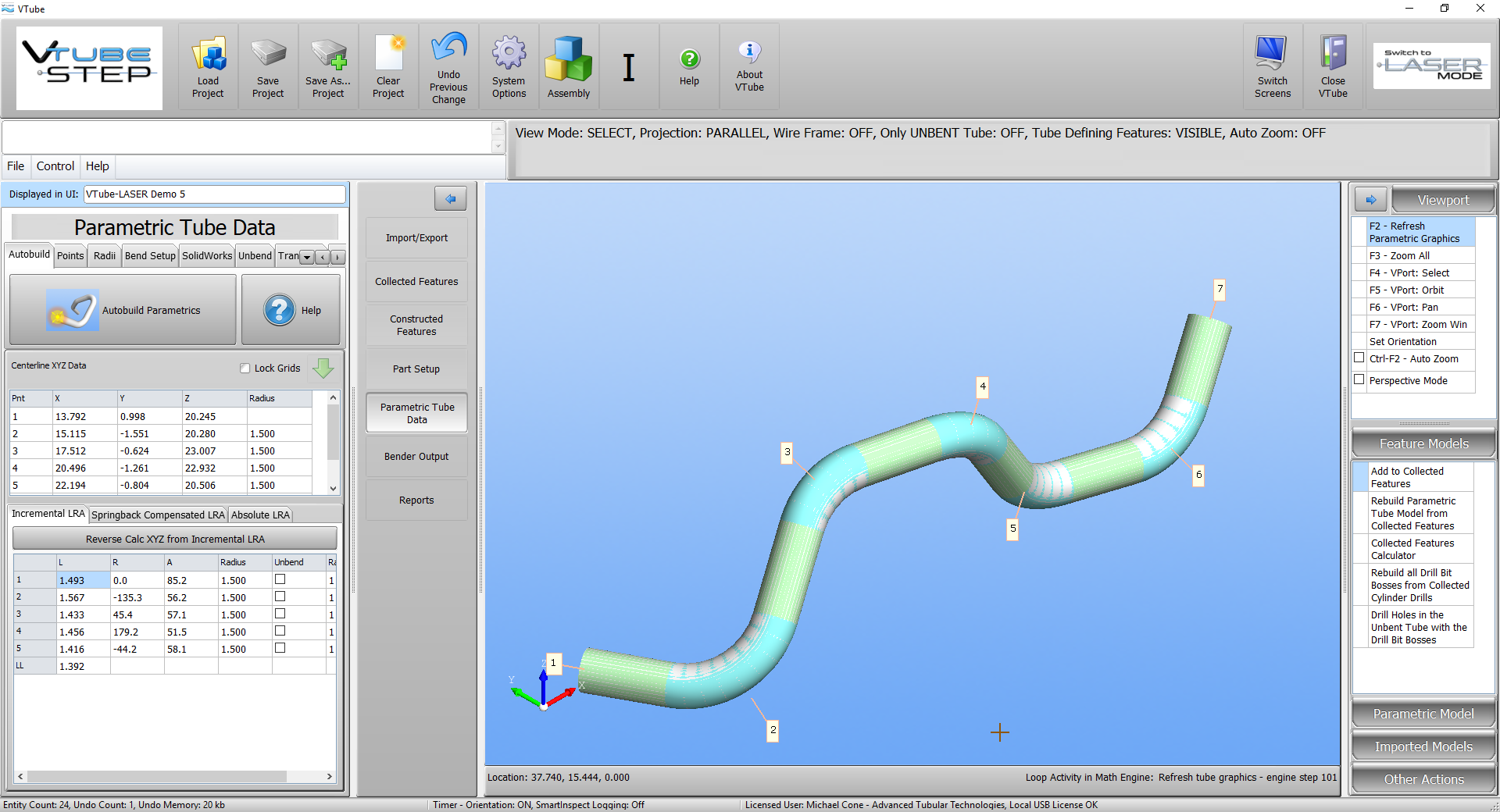Click Reverse Calc XYZ from Incremental LRA

coord(175,539)
